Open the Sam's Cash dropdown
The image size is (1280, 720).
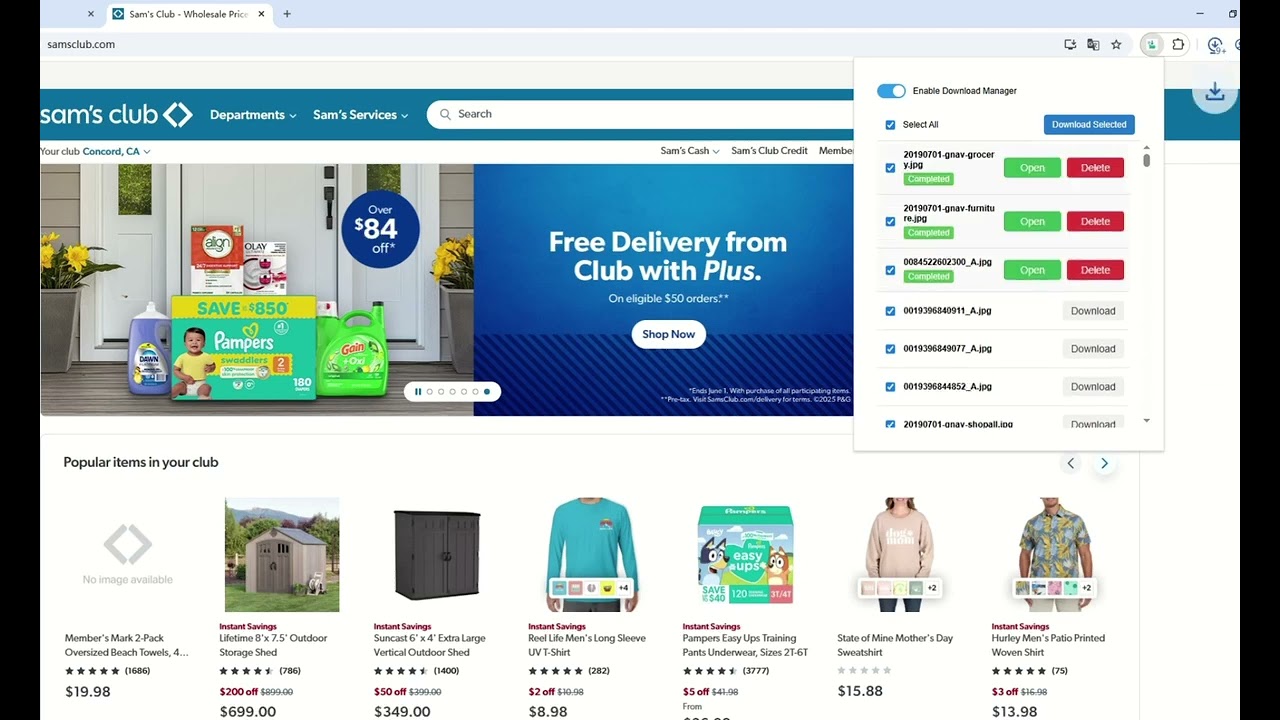pyautogui.click(x=690, y=151)
